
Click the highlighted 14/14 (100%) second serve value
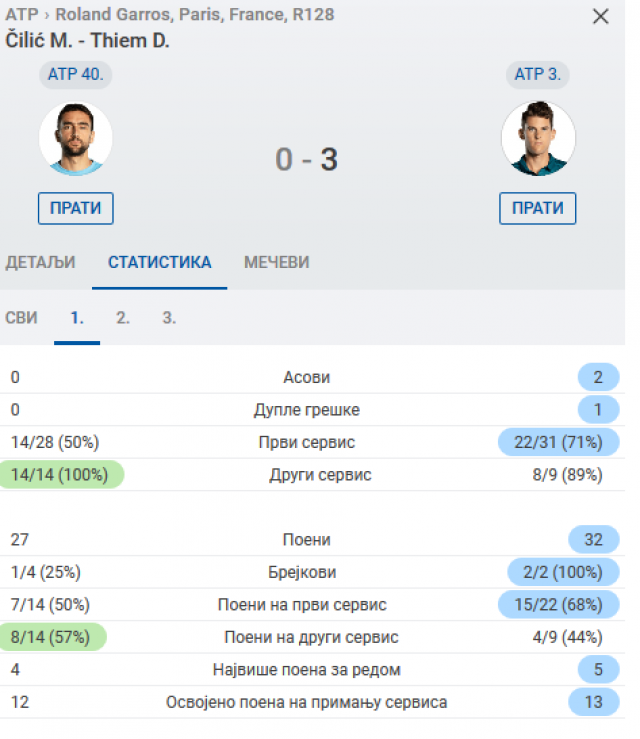59,475
